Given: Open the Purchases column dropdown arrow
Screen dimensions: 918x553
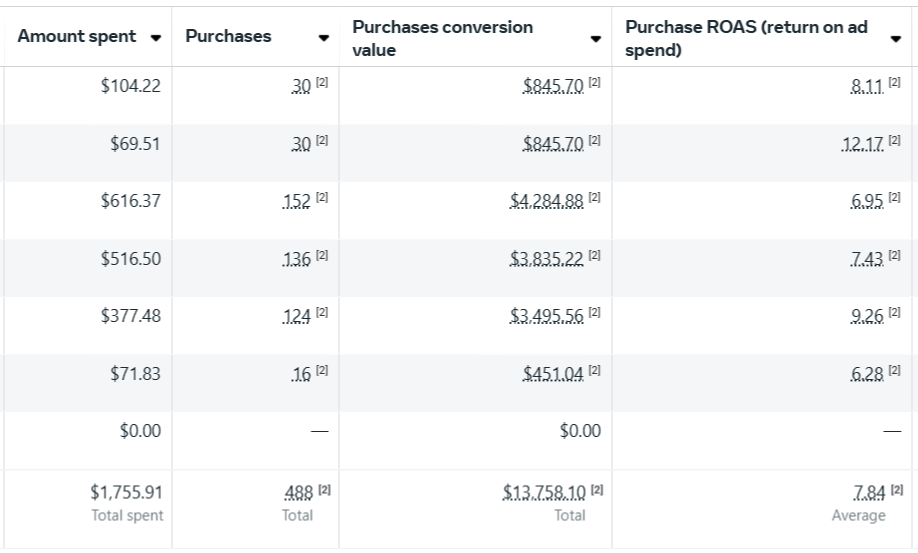Looking at the screenshot, I should 323,38.
